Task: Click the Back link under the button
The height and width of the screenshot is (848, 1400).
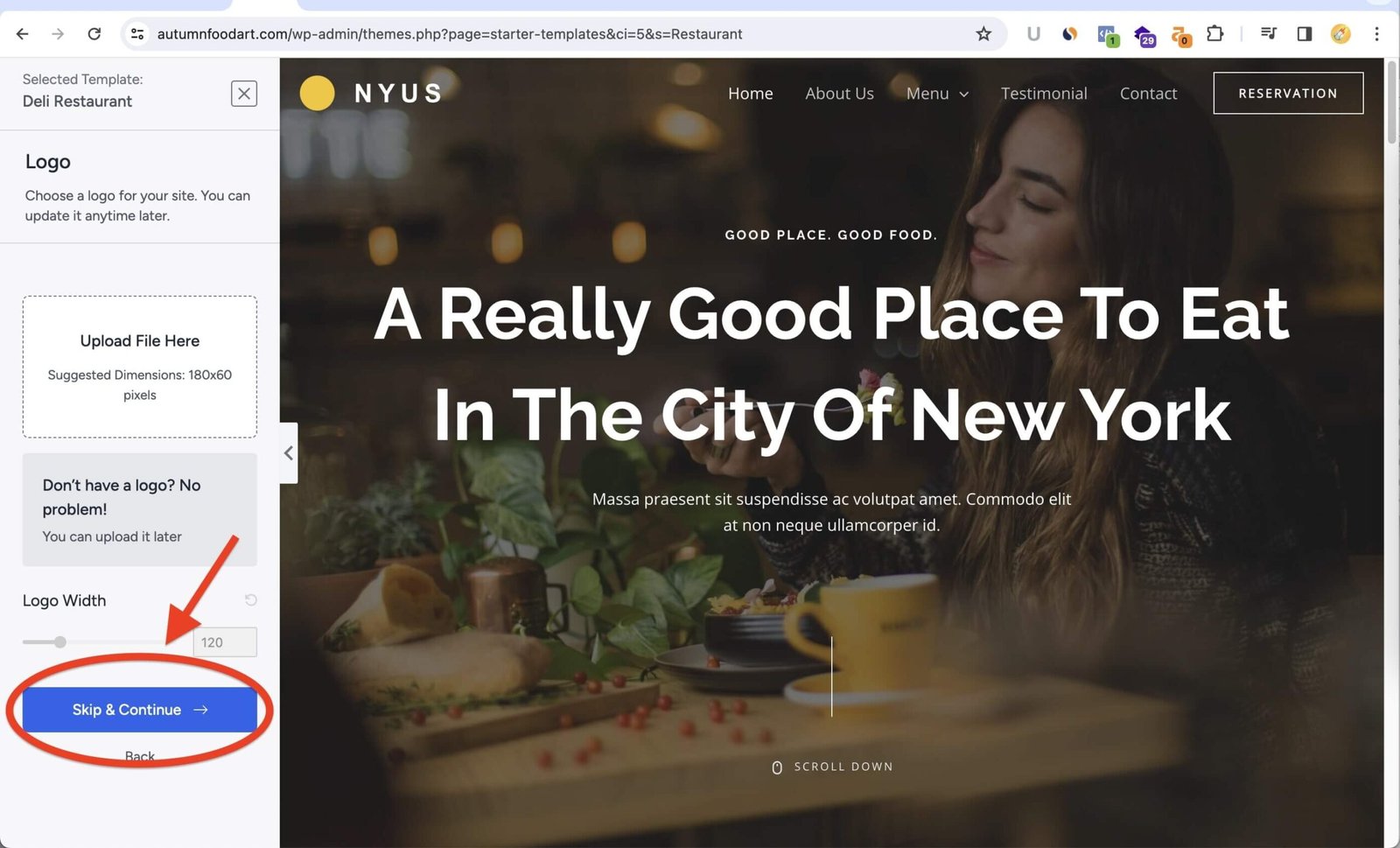Action: click(x=140, y=756)
